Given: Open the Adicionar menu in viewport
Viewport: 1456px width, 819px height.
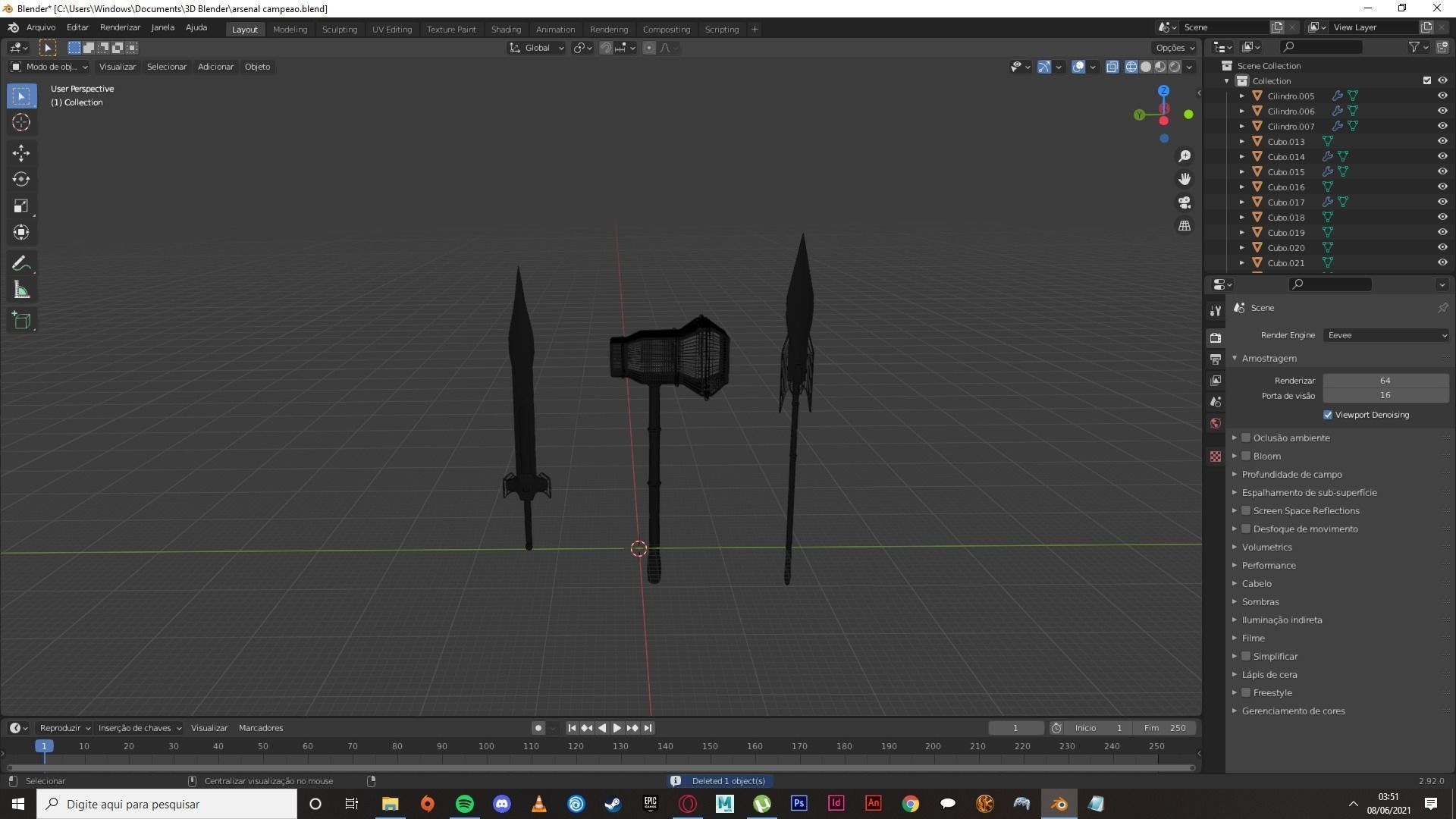Looking at the screenshot, I should click(215, 67).
